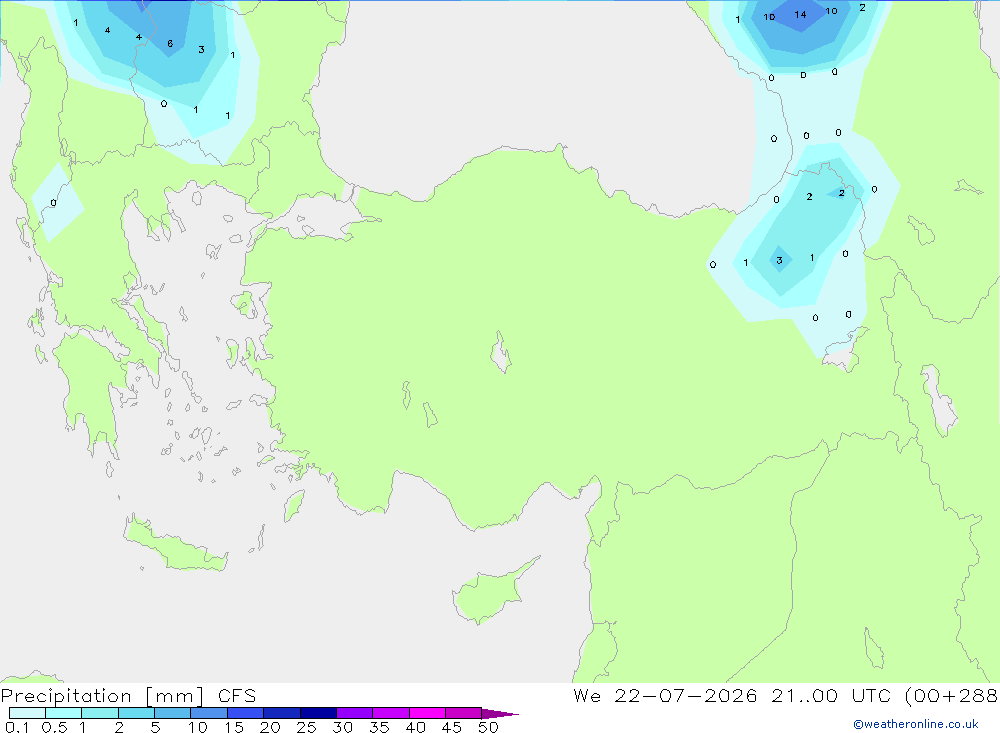Click the precipitation value '6' on the map

pos(170,43)
